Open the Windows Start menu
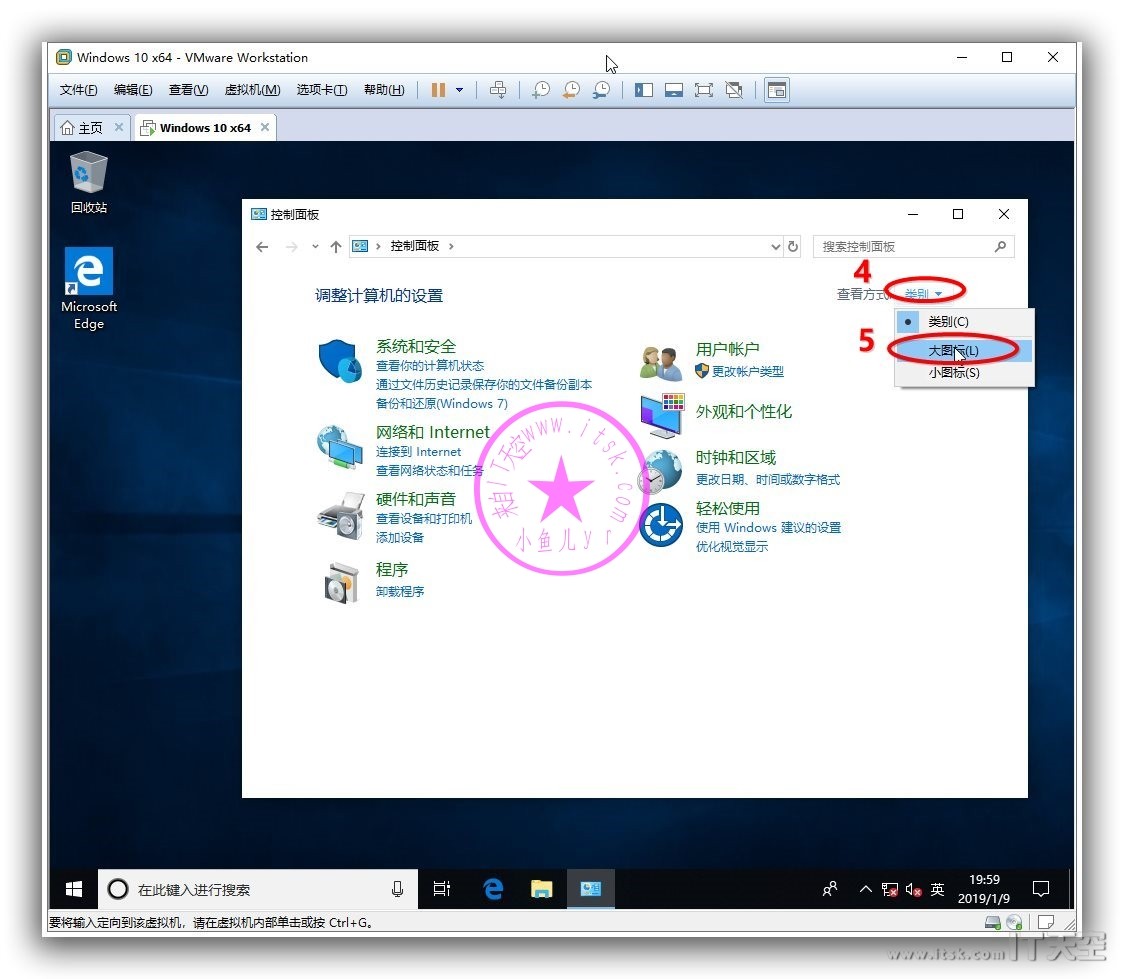Image resolution: width=1124 pixels, height=979 pixels. coord(73,889)
